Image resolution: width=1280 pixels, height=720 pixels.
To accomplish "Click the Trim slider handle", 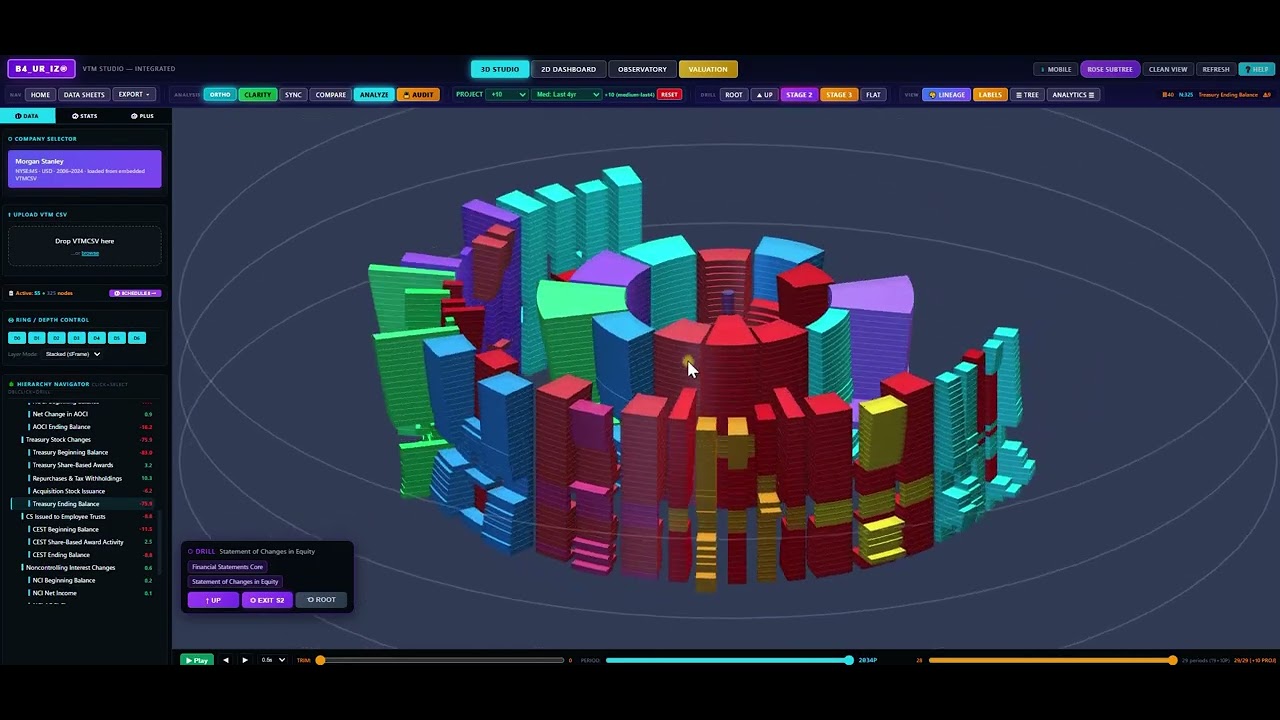I will (x=320, y=660).
